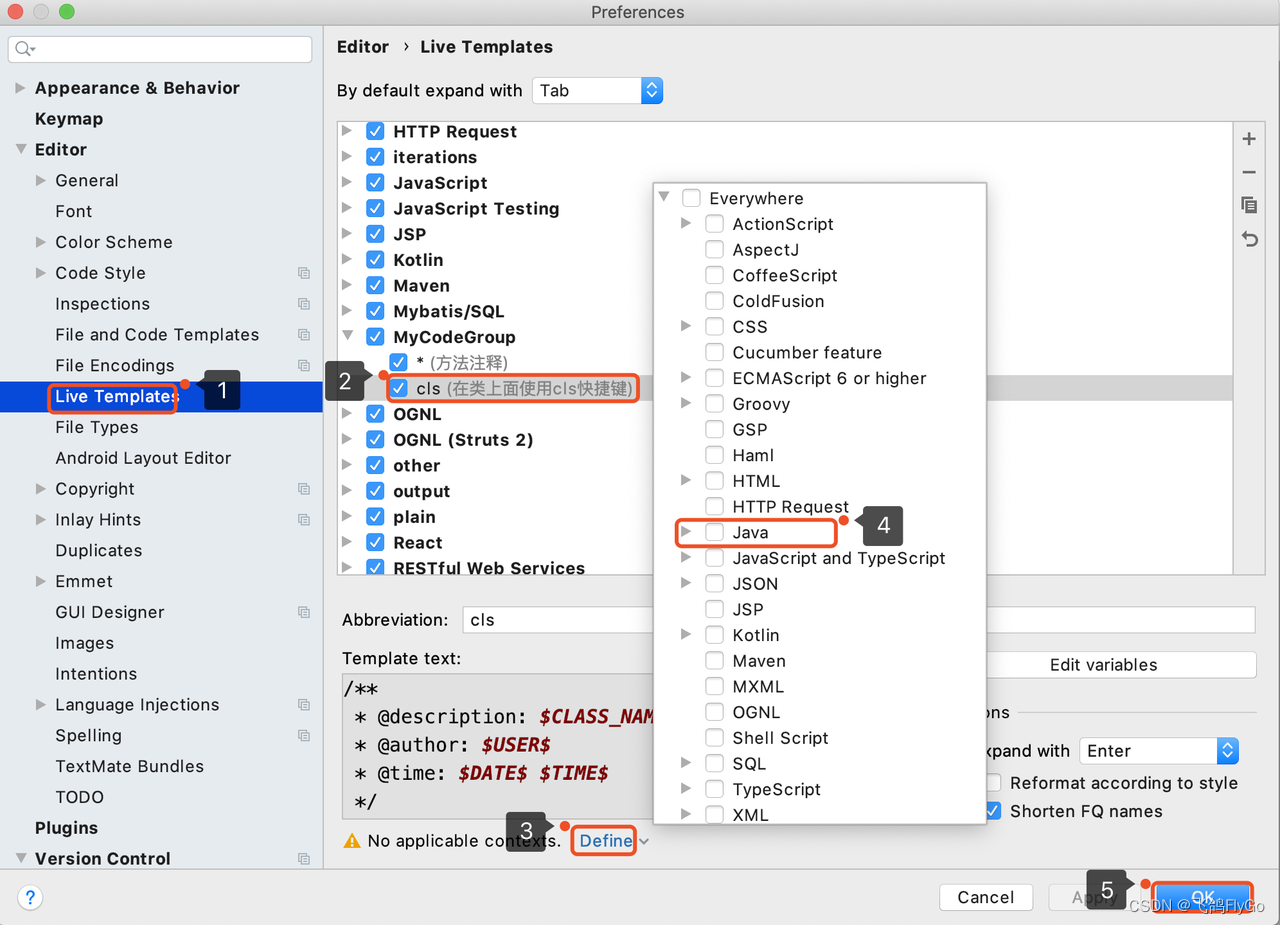This screenshot has height=925, width=1280.
Task: Check the Maven context checkbox in popup
Action: click(x=714, y=661)
